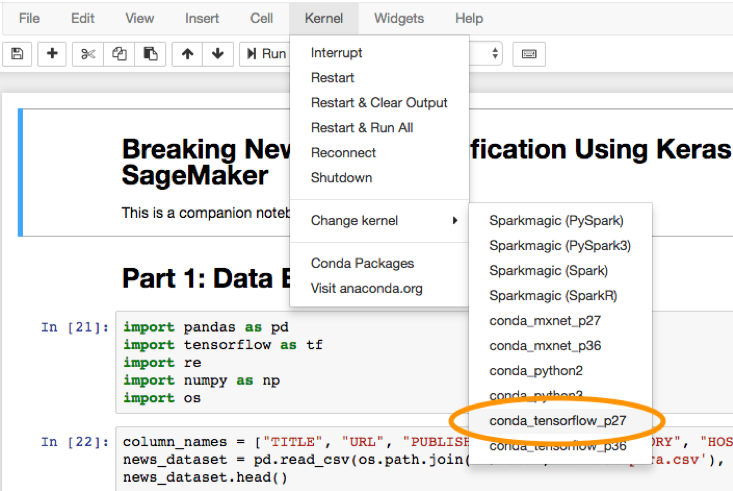This screenshot has height=491, width=733.
Task: Click the 'import tensorflow as tf' line
Action: (223, 345)
